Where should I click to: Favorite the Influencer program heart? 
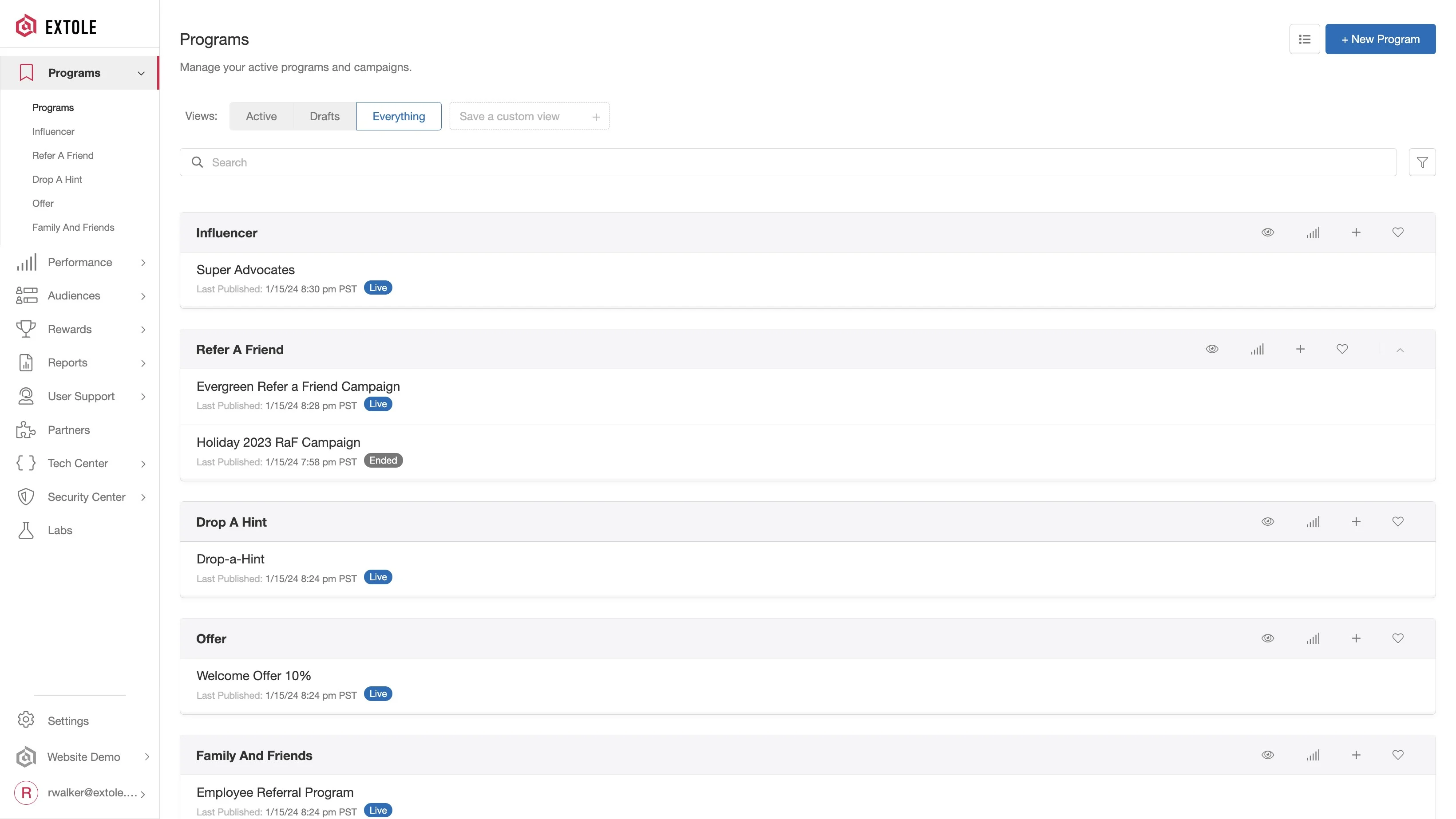1397,233
